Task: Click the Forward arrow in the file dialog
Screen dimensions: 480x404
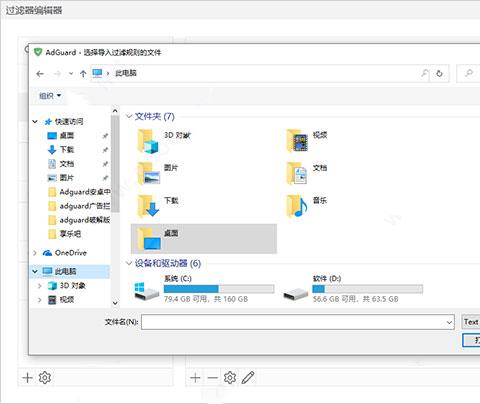Action: coord(57,74)
